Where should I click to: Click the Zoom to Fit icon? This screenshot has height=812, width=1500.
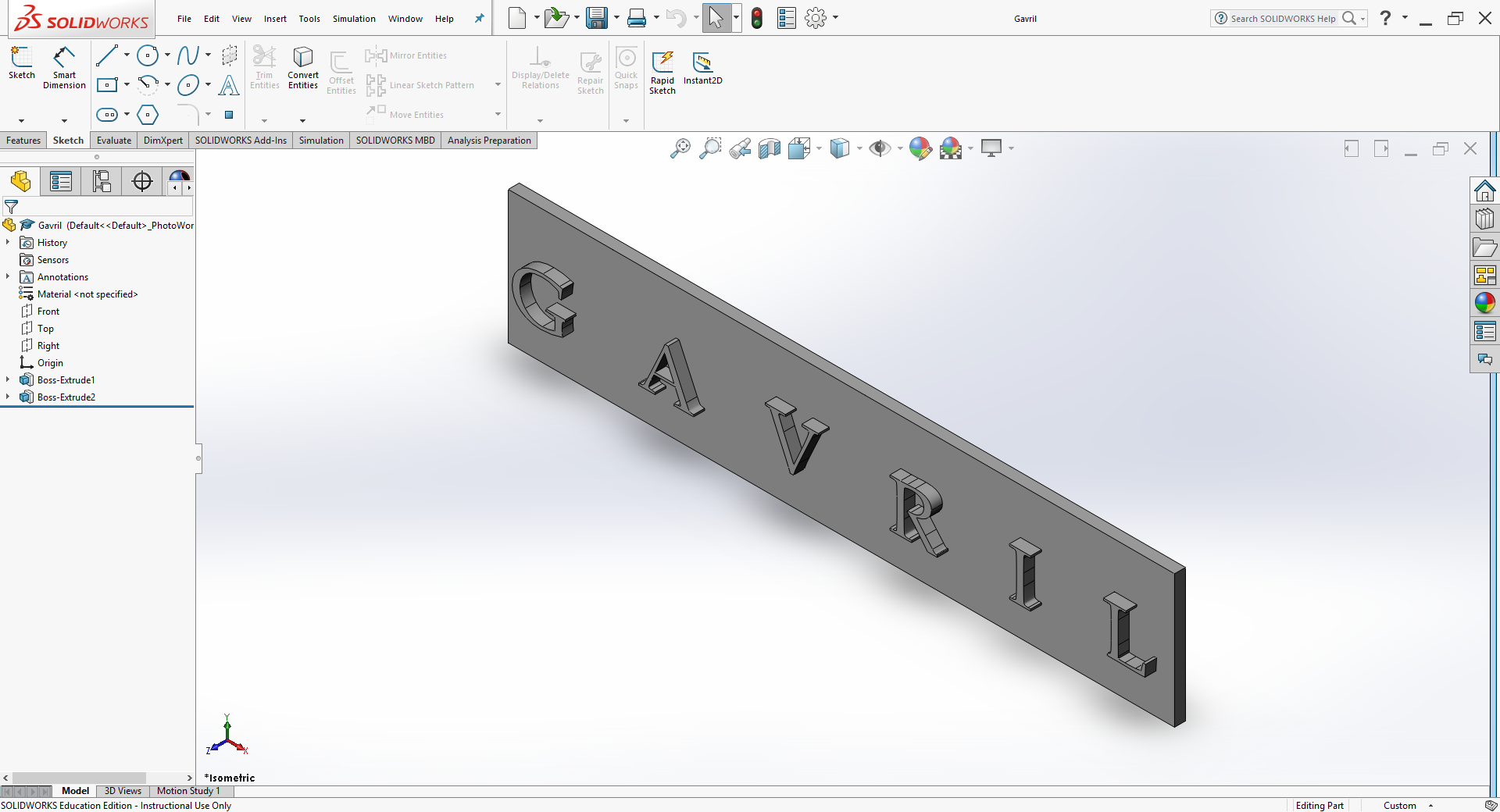tap(680, 148)
